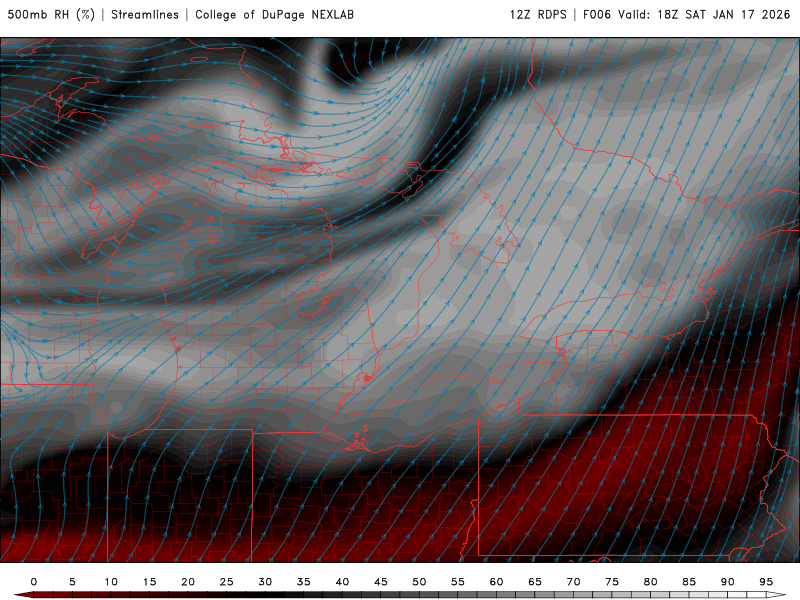
Task: Click the "80" color scale label
Action: coord(651,582)
